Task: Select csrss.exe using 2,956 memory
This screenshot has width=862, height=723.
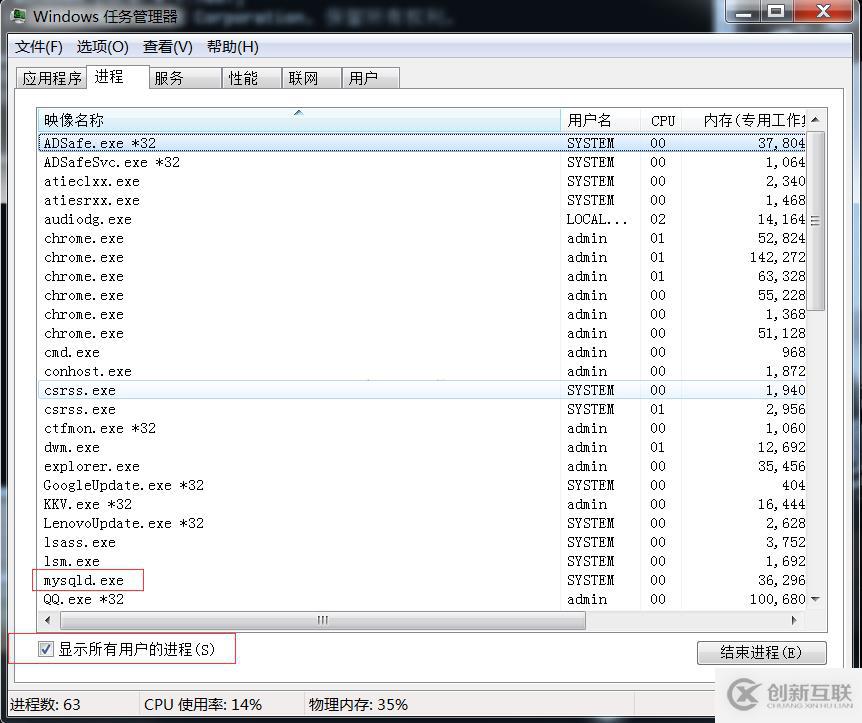Action: pyautogui.click(x=422, y=410)
